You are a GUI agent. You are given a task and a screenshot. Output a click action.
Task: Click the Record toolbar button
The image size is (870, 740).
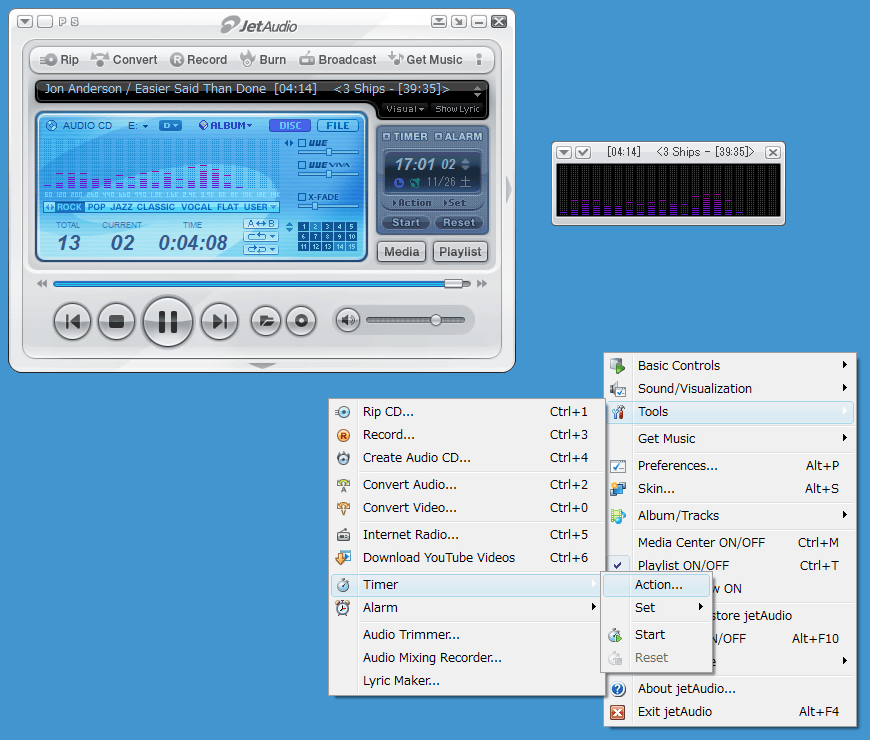click(x=199, y=59)
